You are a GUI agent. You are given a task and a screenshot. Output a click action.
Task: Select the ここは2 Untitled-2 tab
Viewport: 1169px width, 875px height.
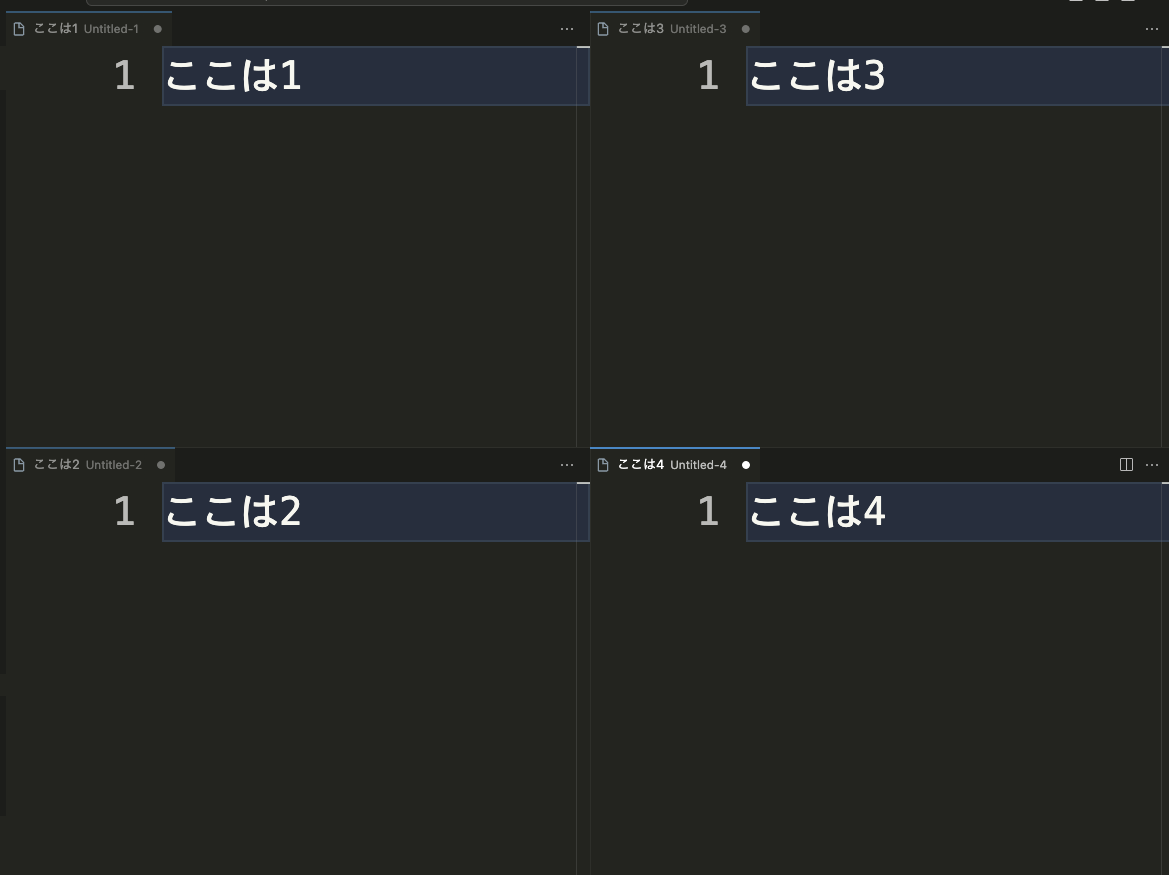[90, 465]
